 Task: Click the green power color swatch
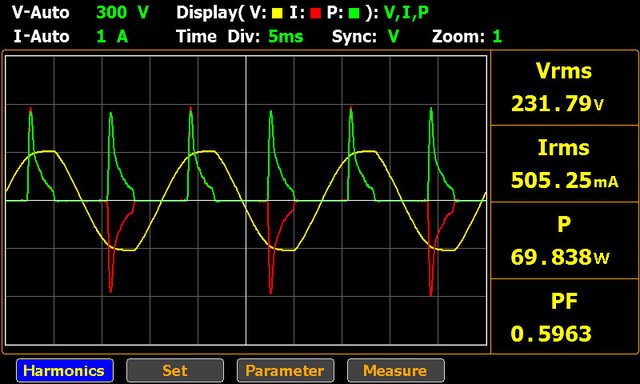point(354,13)
